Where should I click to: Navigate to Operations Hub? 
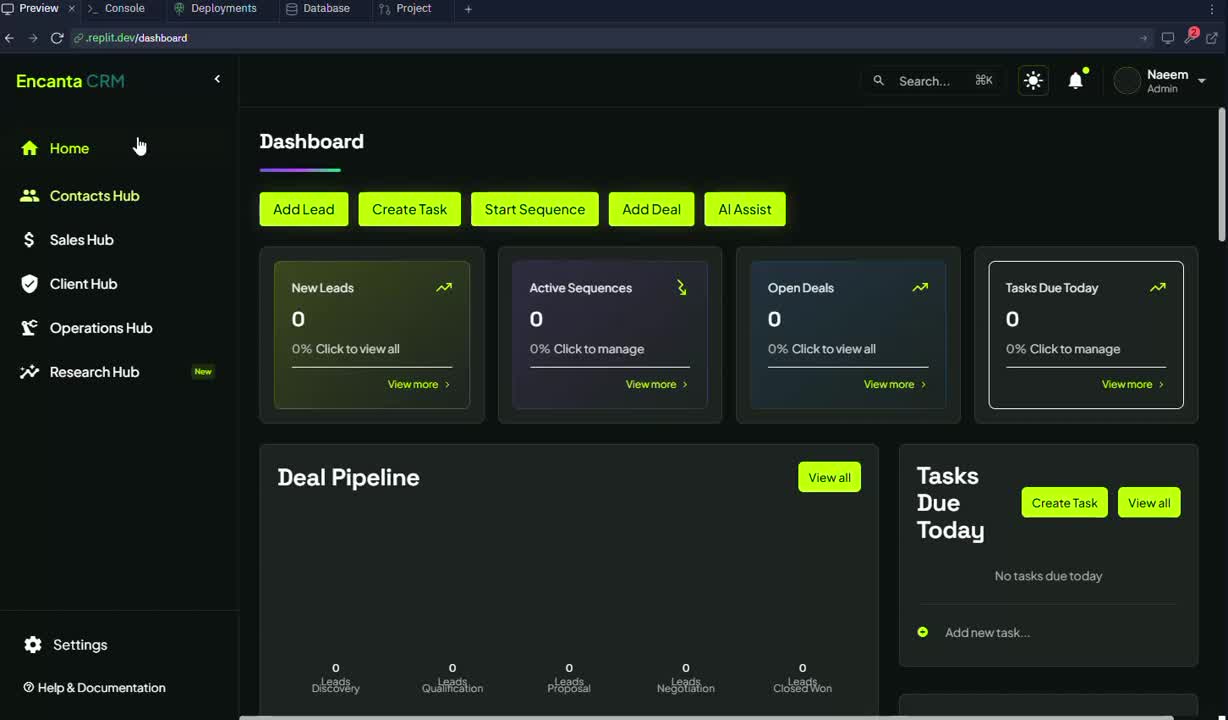tap(86, 328)
